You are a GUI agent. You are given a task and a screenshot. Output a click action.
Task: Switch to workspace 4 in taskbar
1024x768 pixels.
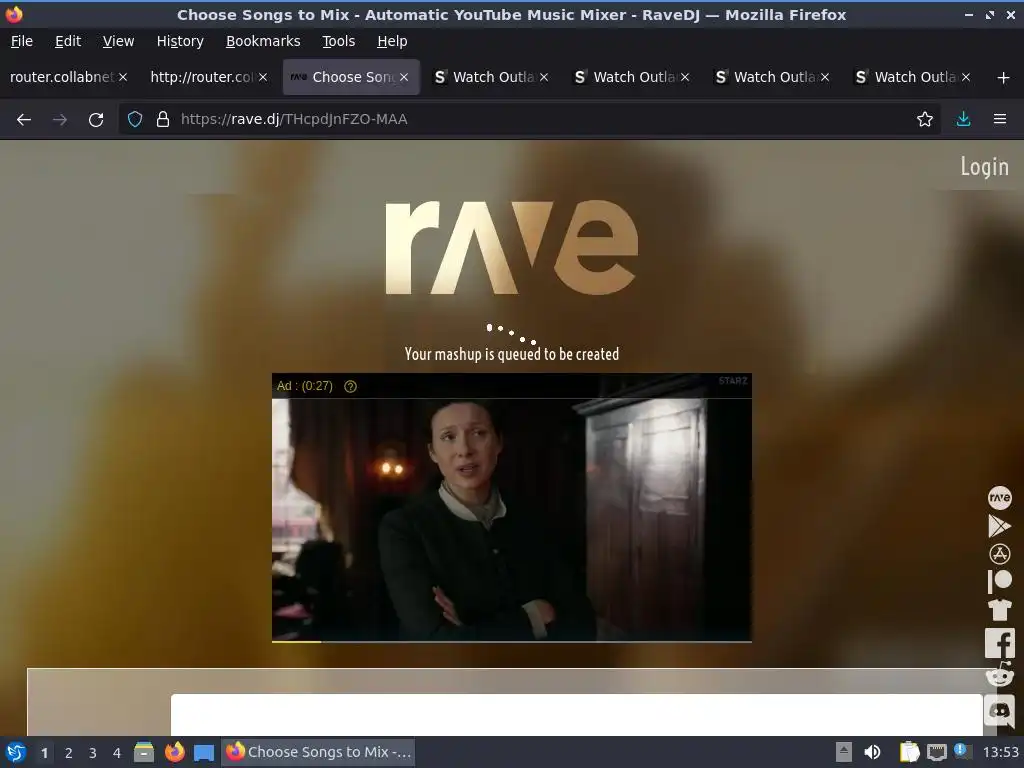(x=117, y=753)
